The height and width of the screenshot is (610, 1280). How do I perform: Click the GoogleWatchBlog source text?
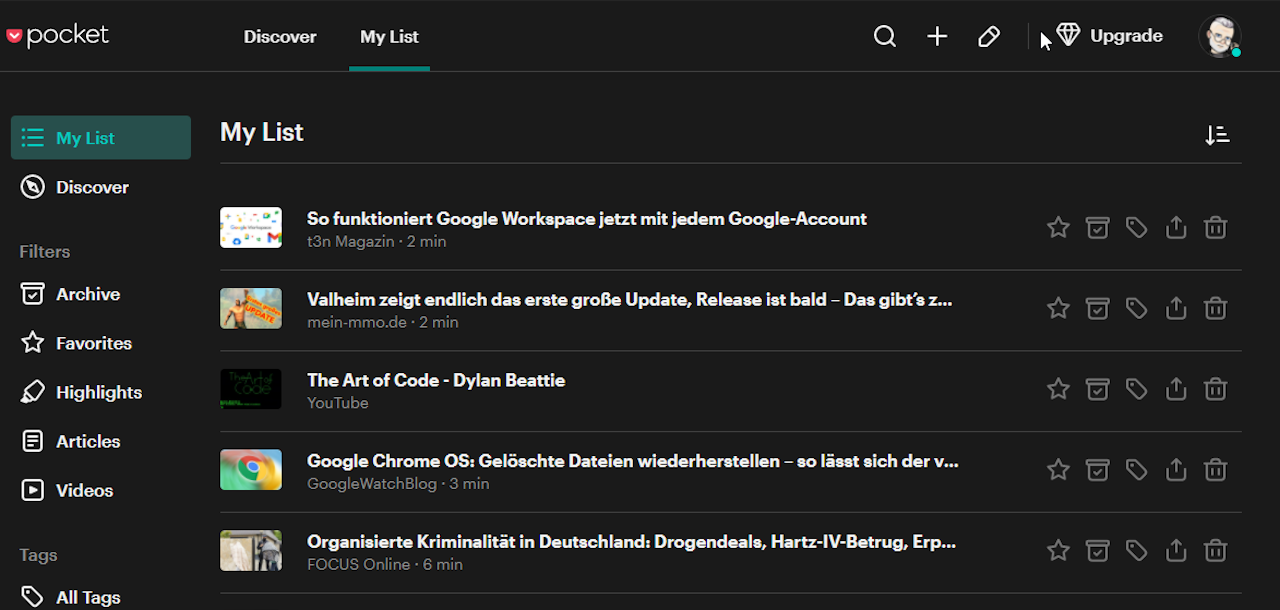(372, 484)
